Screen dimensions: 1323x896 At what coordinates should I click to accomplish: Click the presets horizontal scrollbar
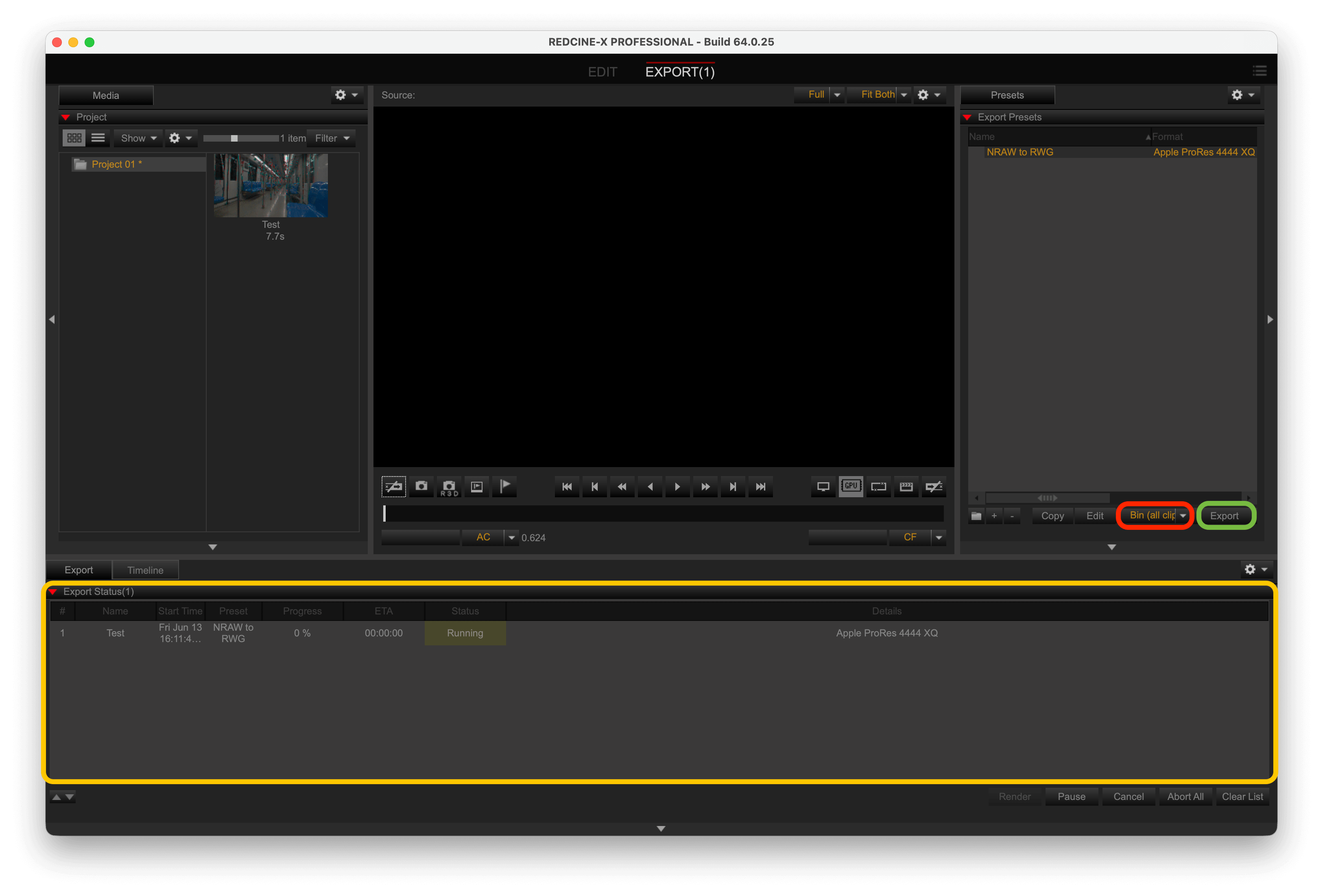pyautogui.click(x=1048, y=498)
